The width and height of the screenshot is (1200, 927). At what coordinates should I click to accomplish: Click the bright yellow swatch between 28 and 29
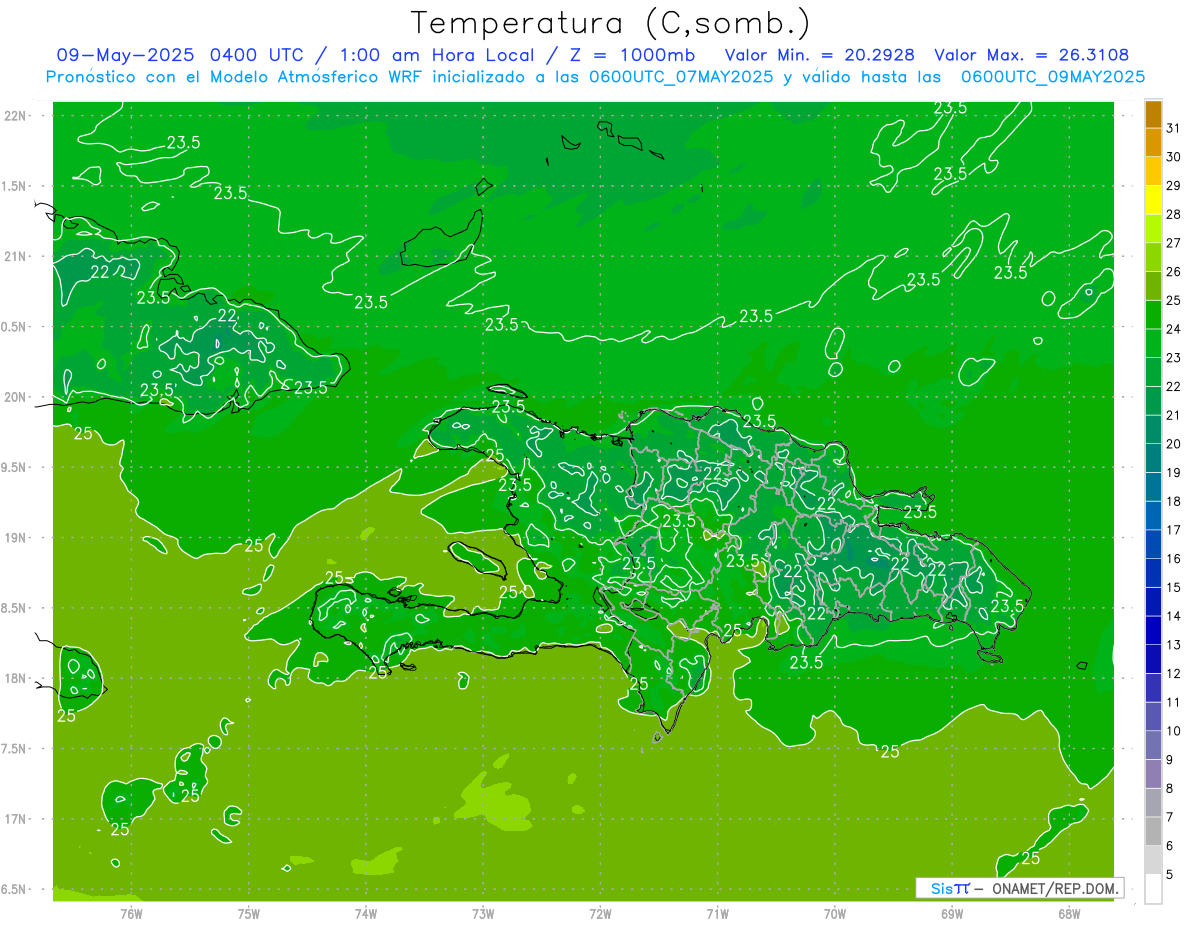[x=1154, y=201]
